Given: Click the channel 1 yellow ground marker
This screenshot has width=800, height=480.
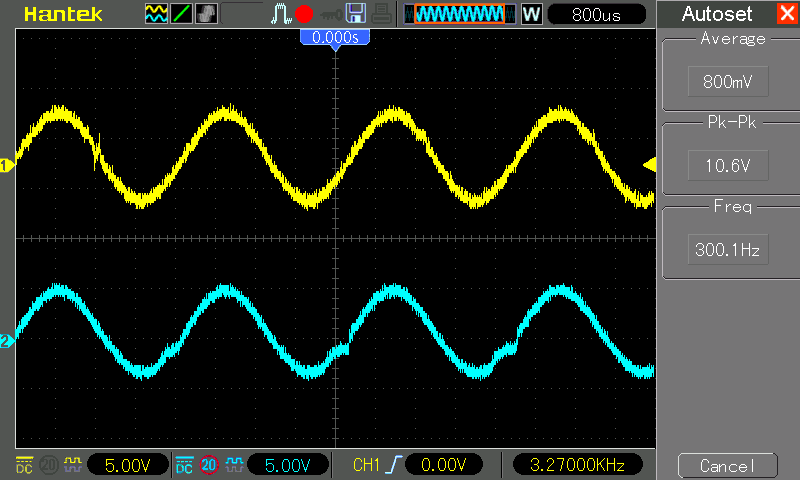Looking at the screenshot, I should 7,166.
